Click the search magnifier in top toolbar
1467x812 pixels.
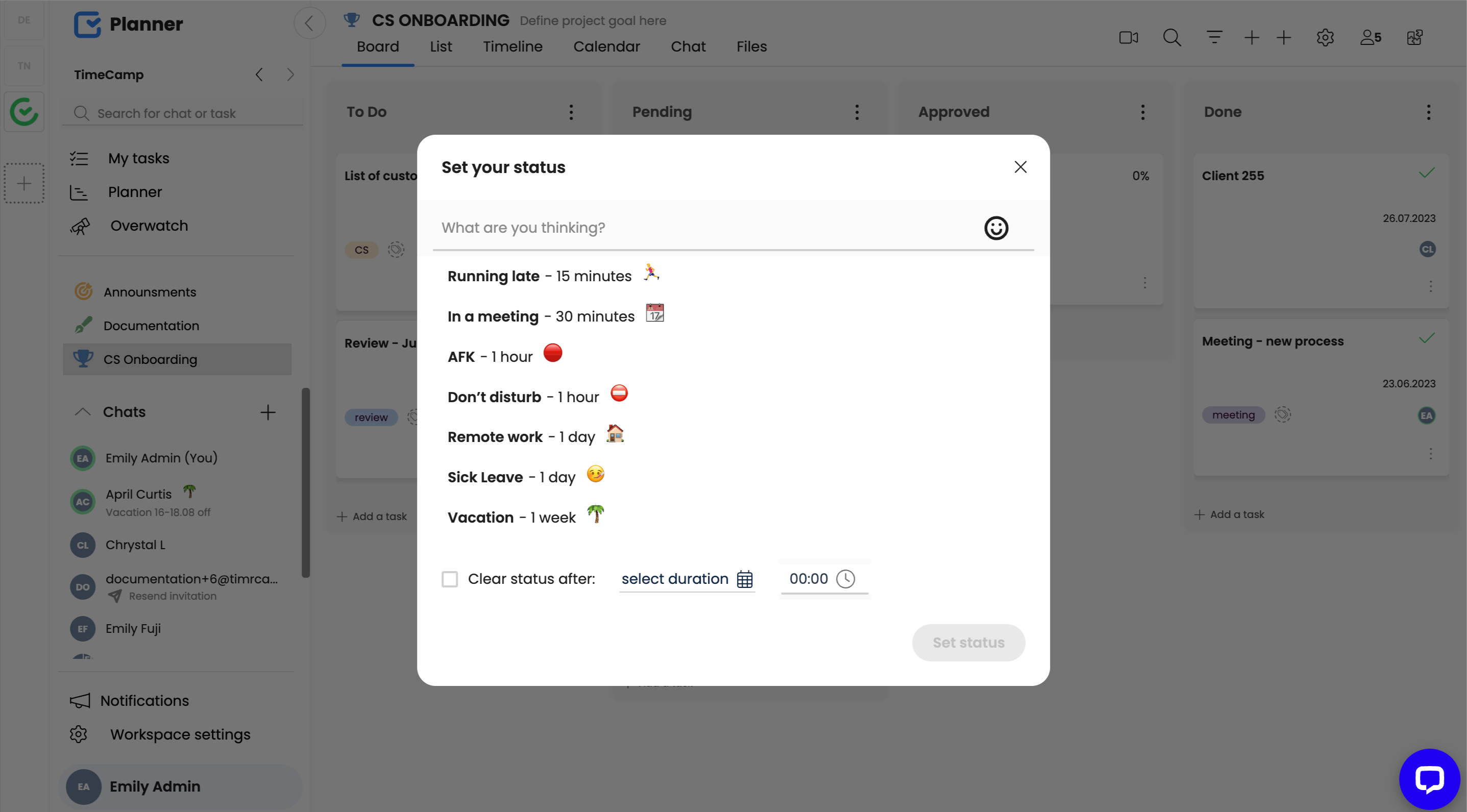[1171, 38]
